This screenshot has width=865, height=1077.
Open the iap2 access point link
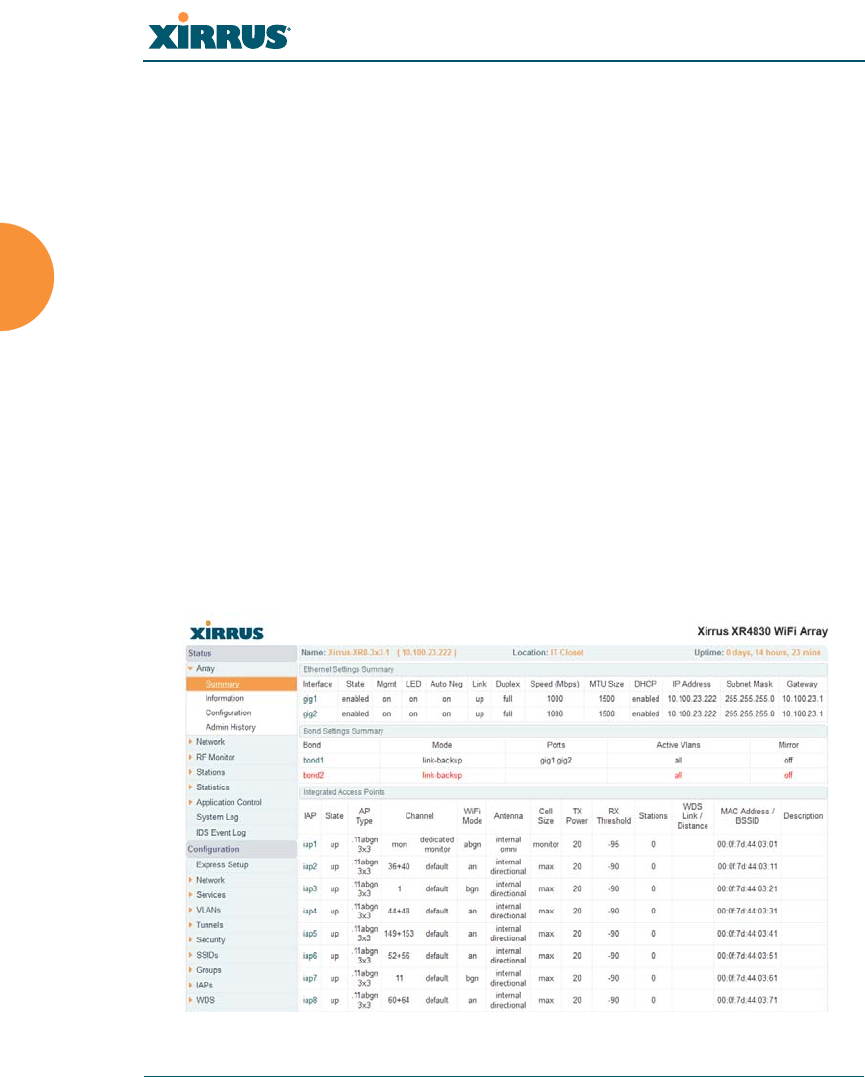310,867
